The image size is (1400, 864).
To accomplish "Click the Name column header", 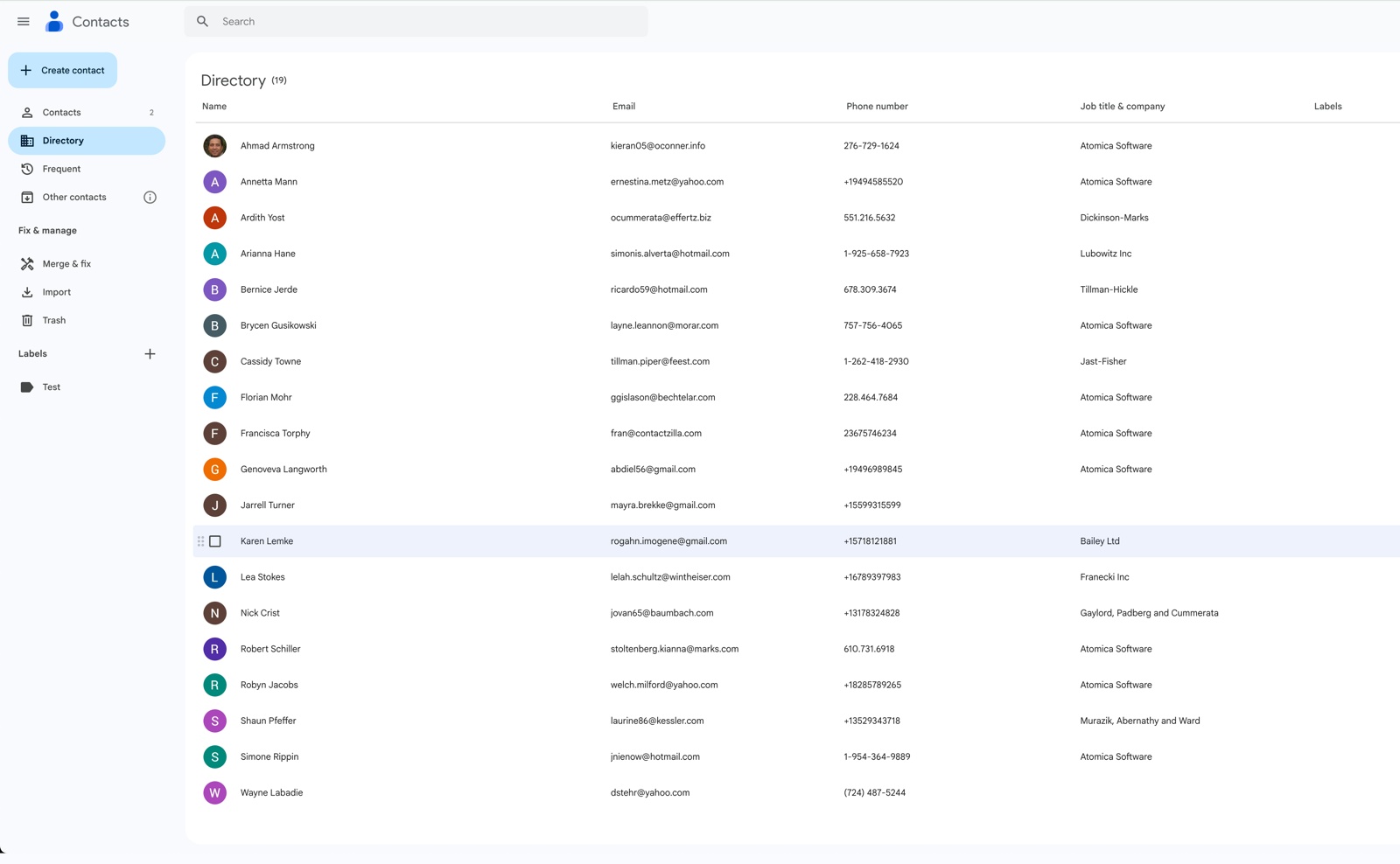I will pyautogui.click(x=214, y=107).
